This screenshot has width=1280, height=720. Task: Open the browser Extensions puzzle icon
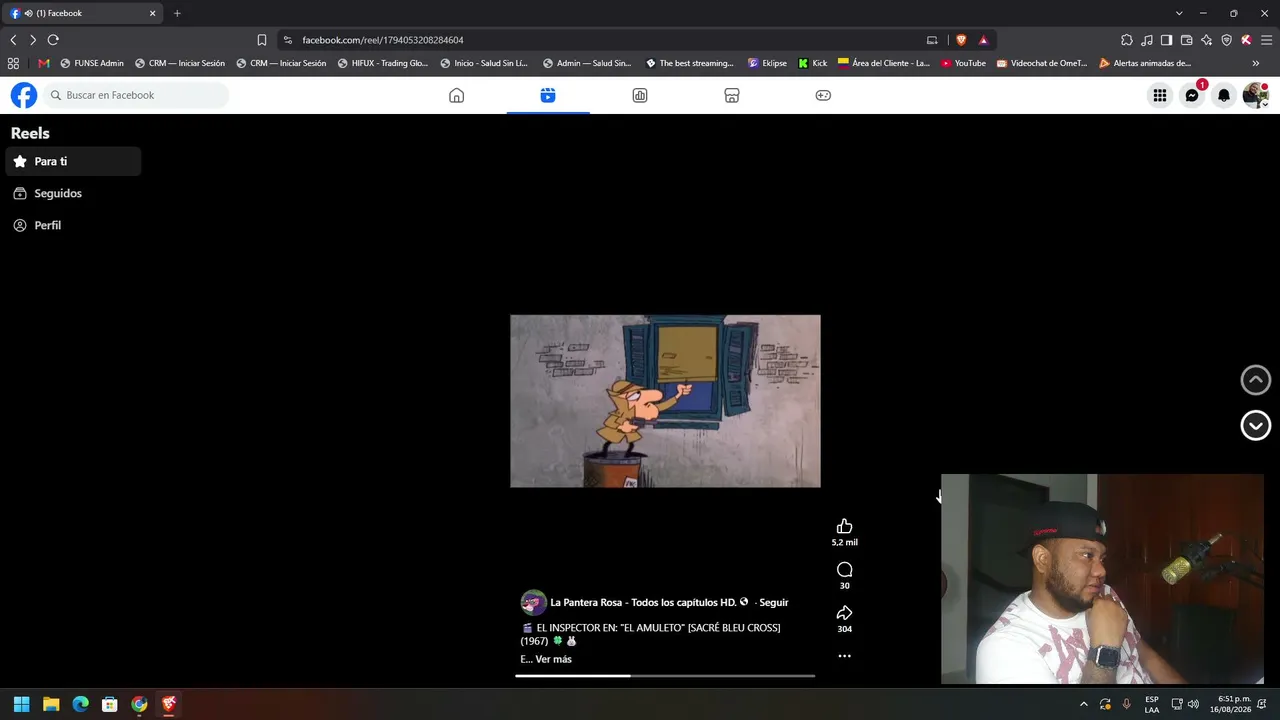(x=1127, y=40)
